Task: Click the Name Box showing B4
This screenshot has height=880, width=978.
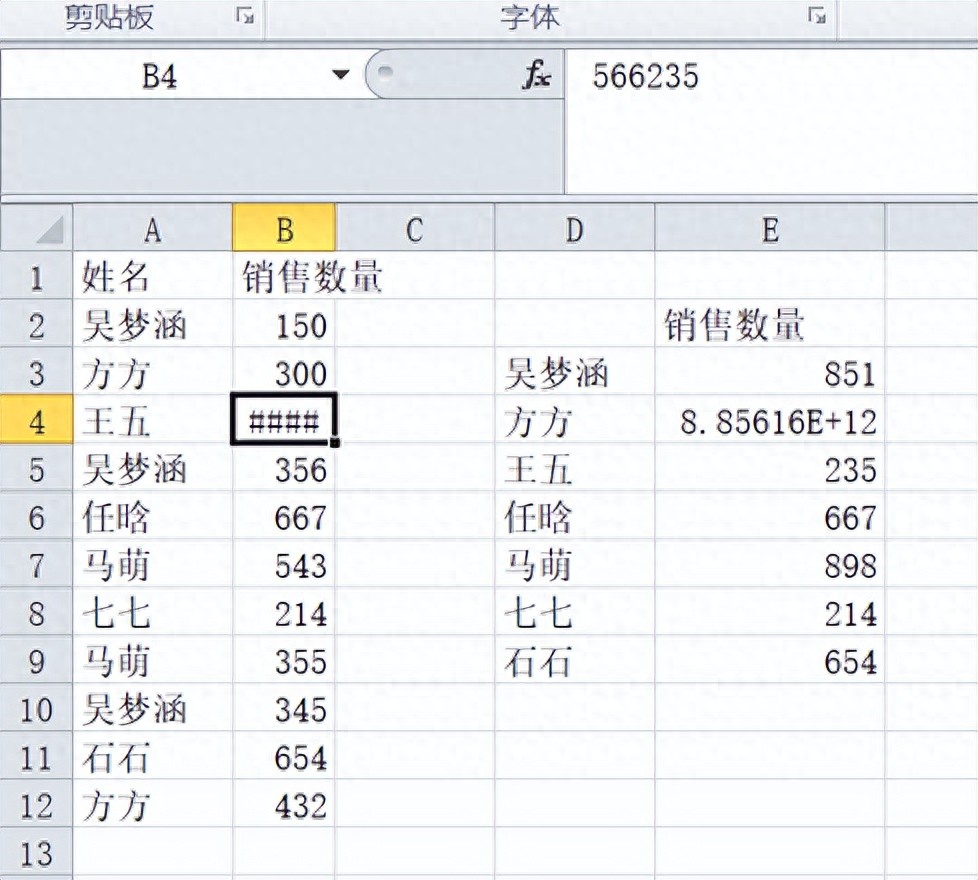Action: (160, 76)
